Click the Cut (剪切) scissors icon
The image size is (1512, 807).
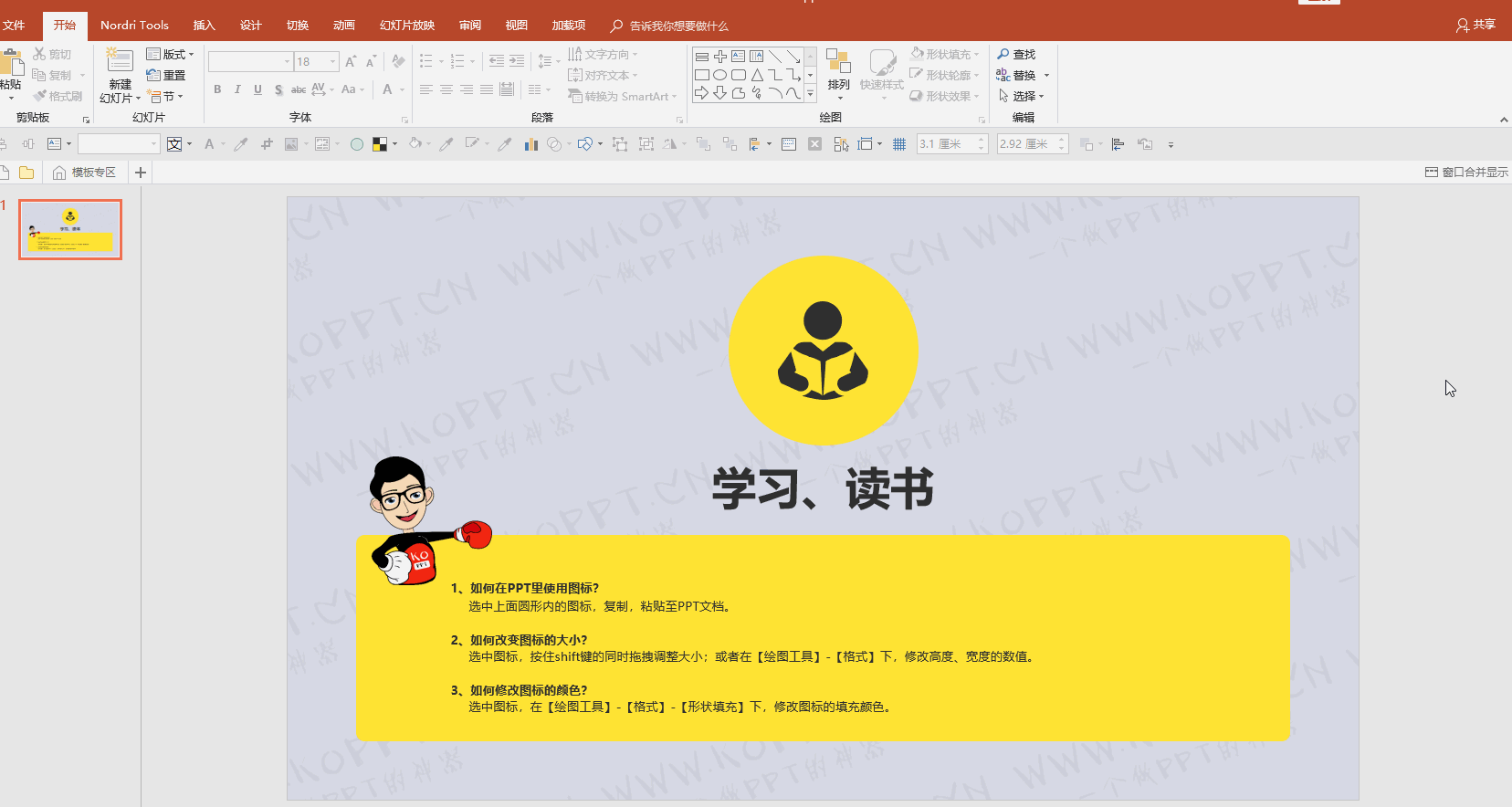tap(39, 54)
